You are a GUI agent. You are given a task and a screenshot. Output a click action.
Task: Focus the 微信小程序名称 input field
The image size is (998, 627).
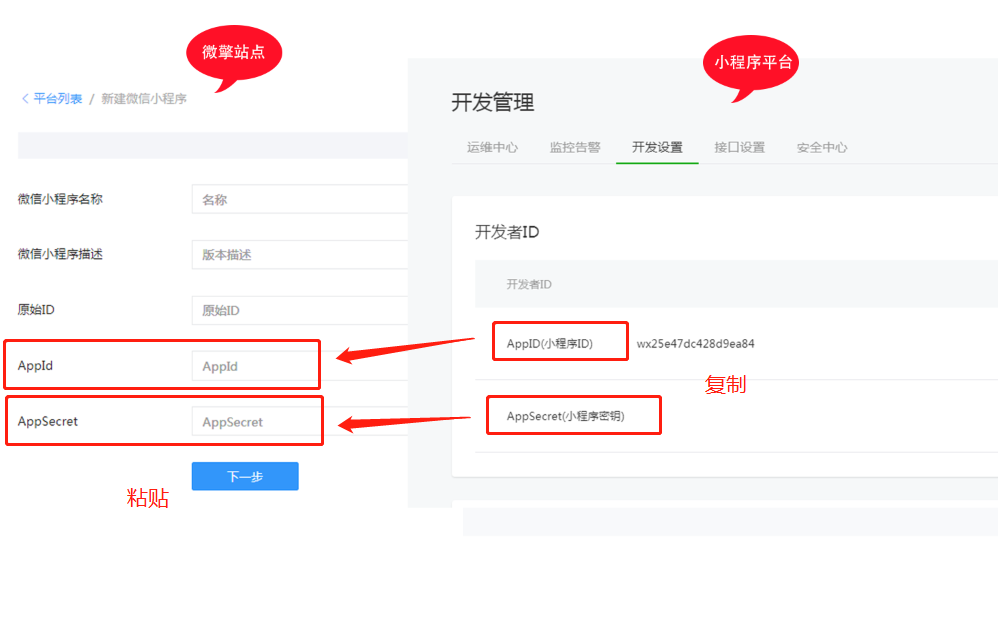300,199
